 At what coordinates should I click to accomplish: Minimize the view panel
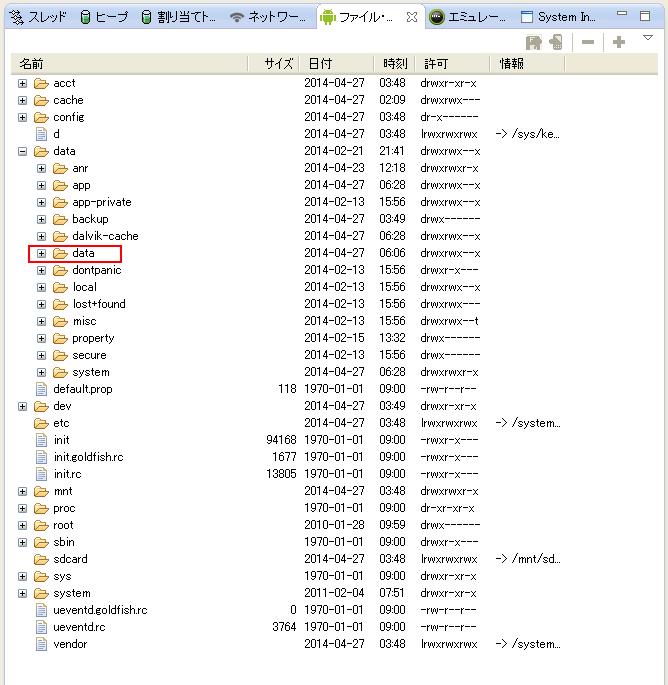(x=622, y=14)
